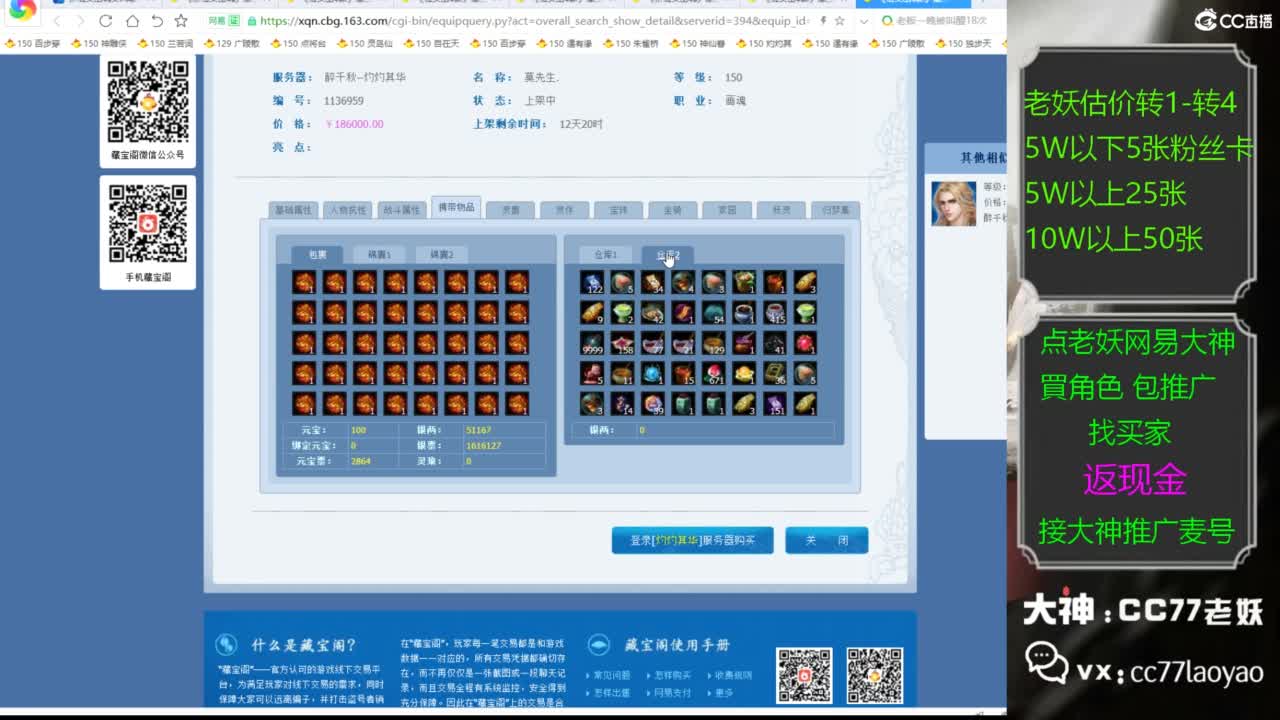1280x720 pixels.
Task: Switch to the 基础属性 tab
Action: (x=294, y=210)
